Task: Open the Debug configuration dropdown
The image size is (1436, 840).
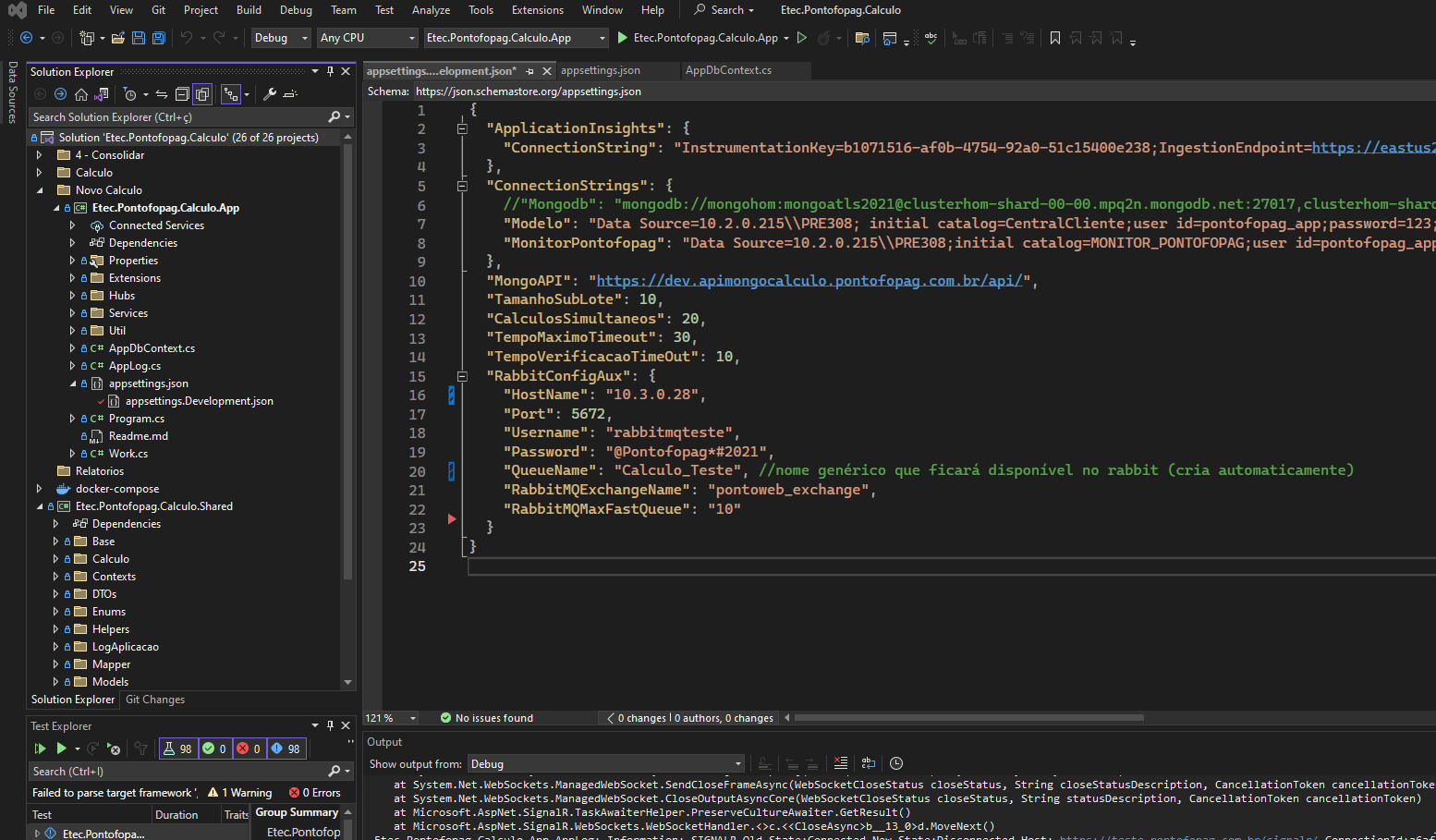Action: 281,38
